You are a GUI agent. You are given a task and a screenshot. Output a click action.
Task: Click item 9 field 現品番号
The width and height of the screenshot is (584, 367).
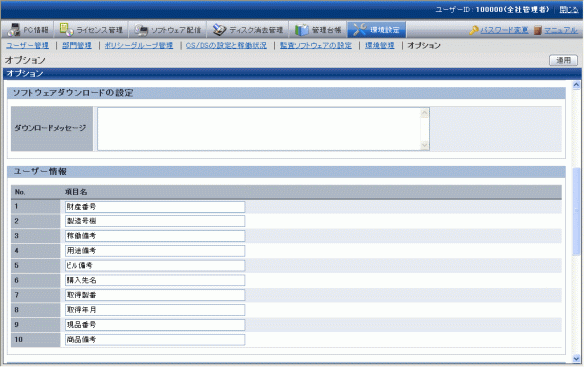point(155,325)
